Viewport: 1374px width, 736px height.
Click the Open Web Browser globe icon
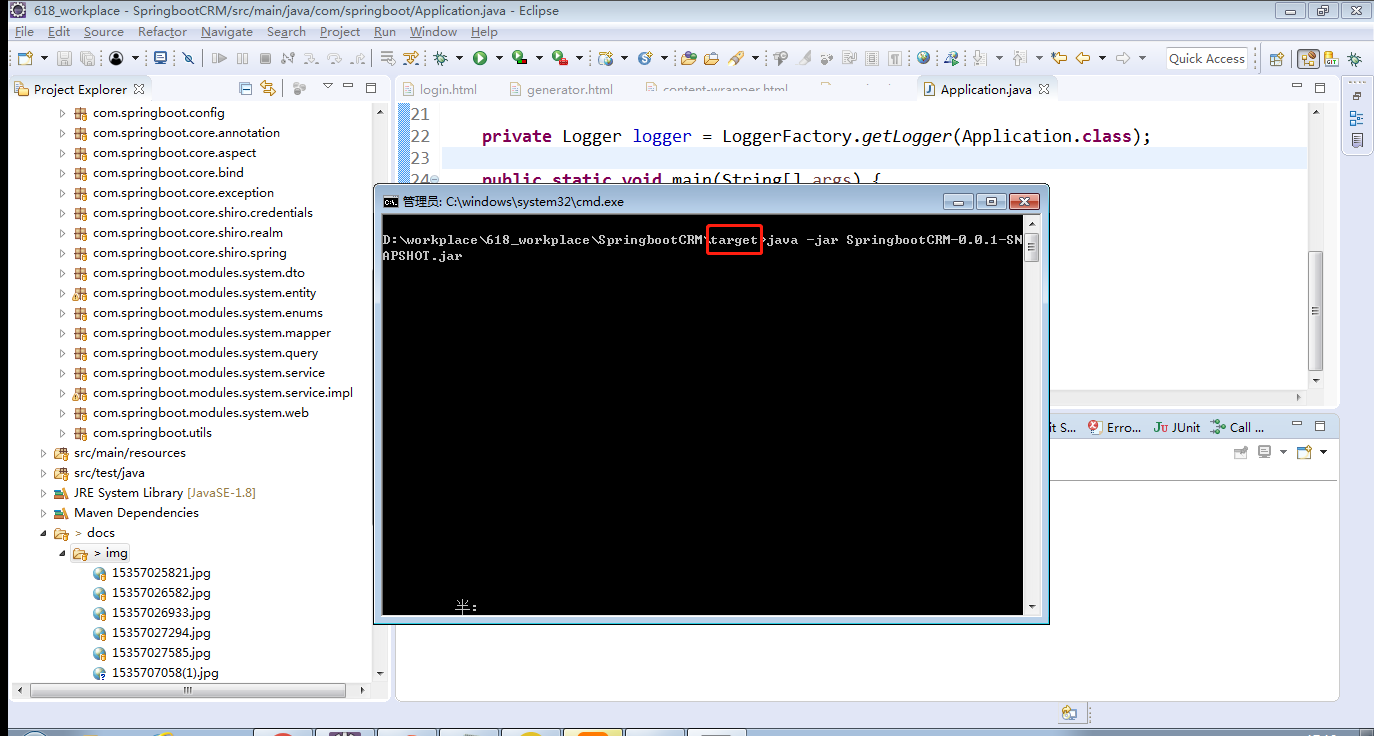coord(923,58)
